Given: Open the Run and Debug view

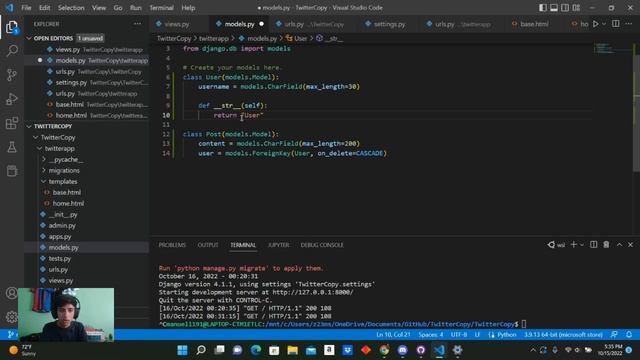Looking at the screenshot, I should coord(12,99).
